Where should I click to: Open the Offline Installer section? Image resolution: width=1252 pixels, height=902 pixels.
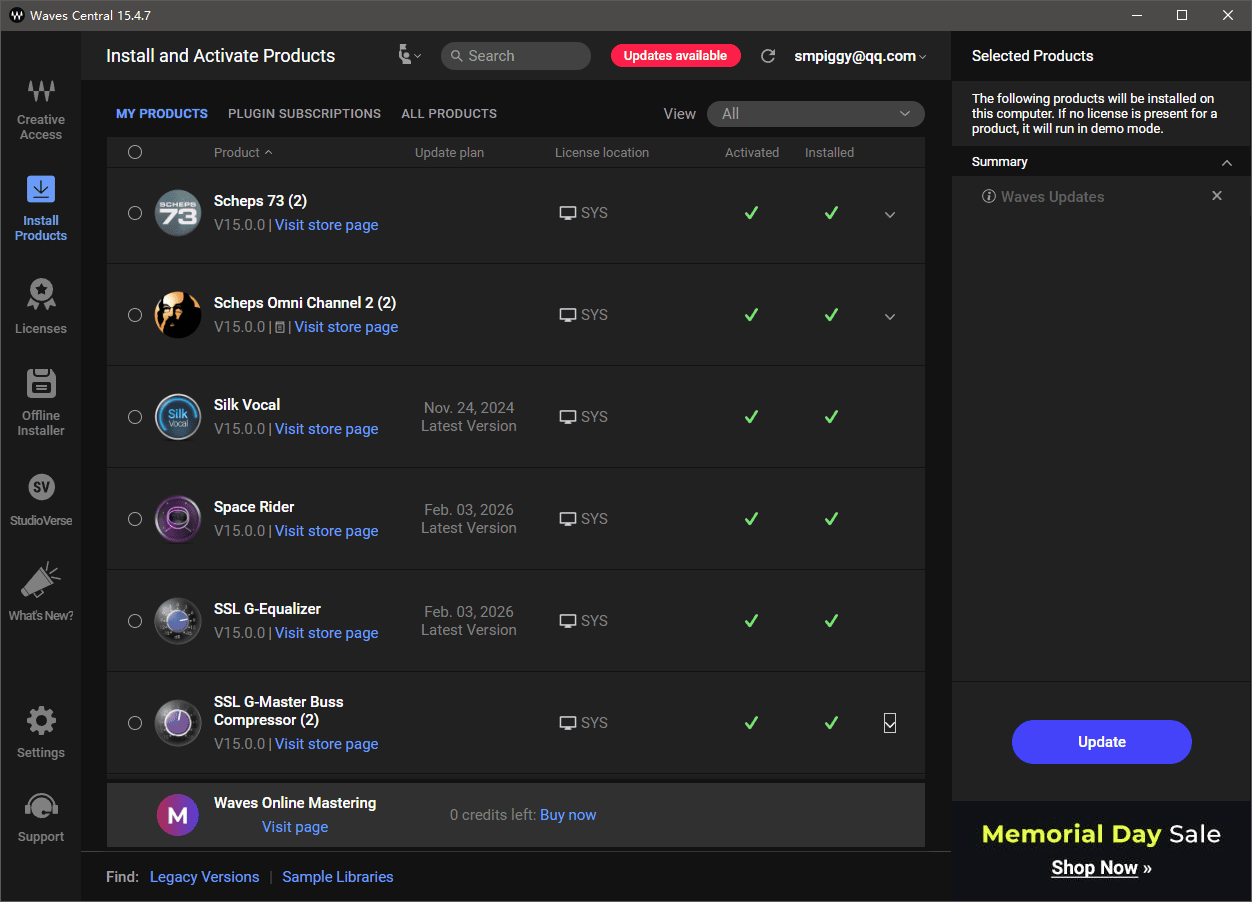click(41, 402)
